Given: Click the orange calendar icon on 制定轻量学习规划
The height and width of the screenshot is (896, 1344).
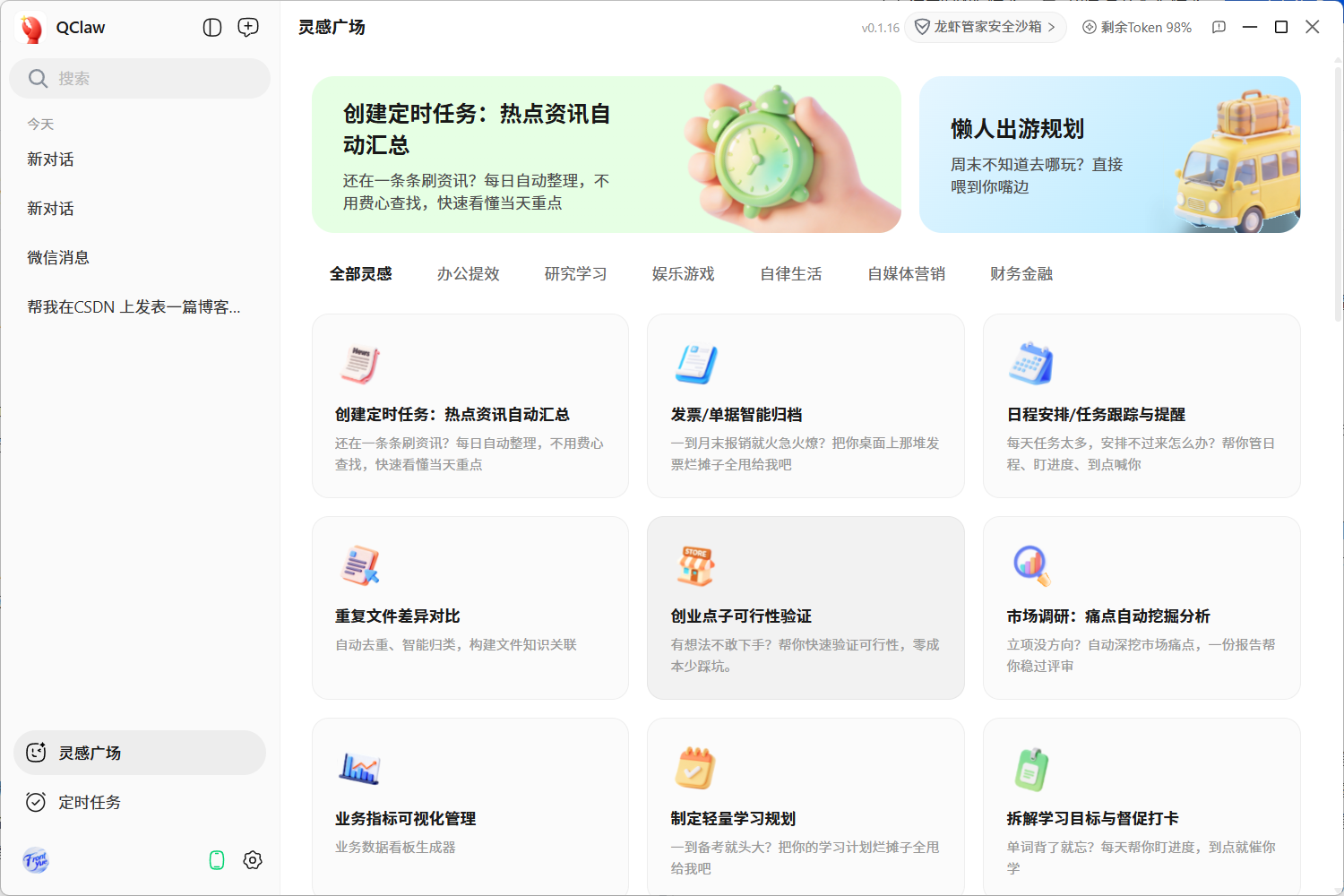Looking at the screenshot, I should 695,768.
